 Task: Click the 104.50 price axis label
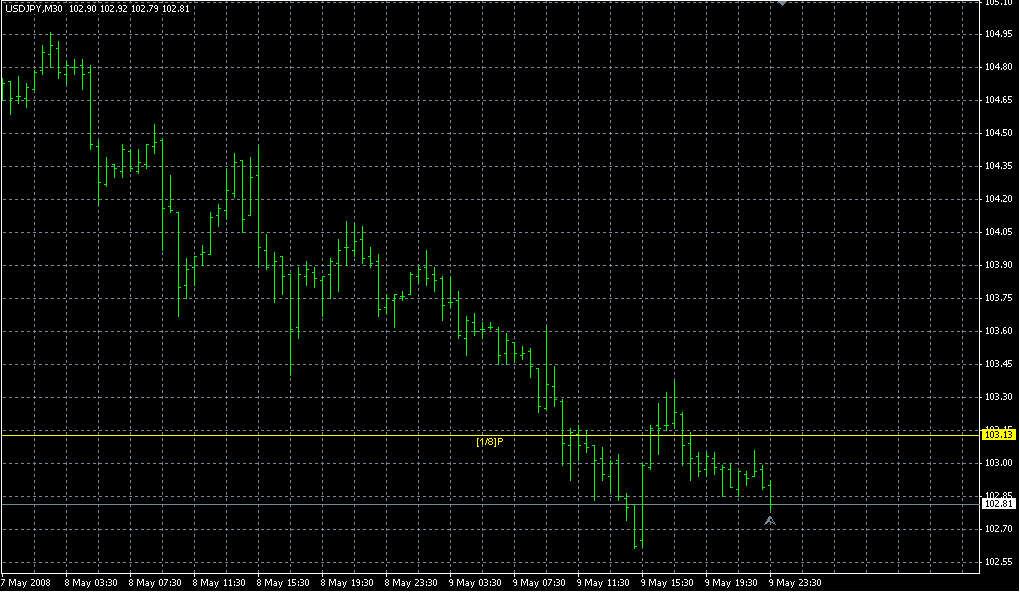pos(999,133)
